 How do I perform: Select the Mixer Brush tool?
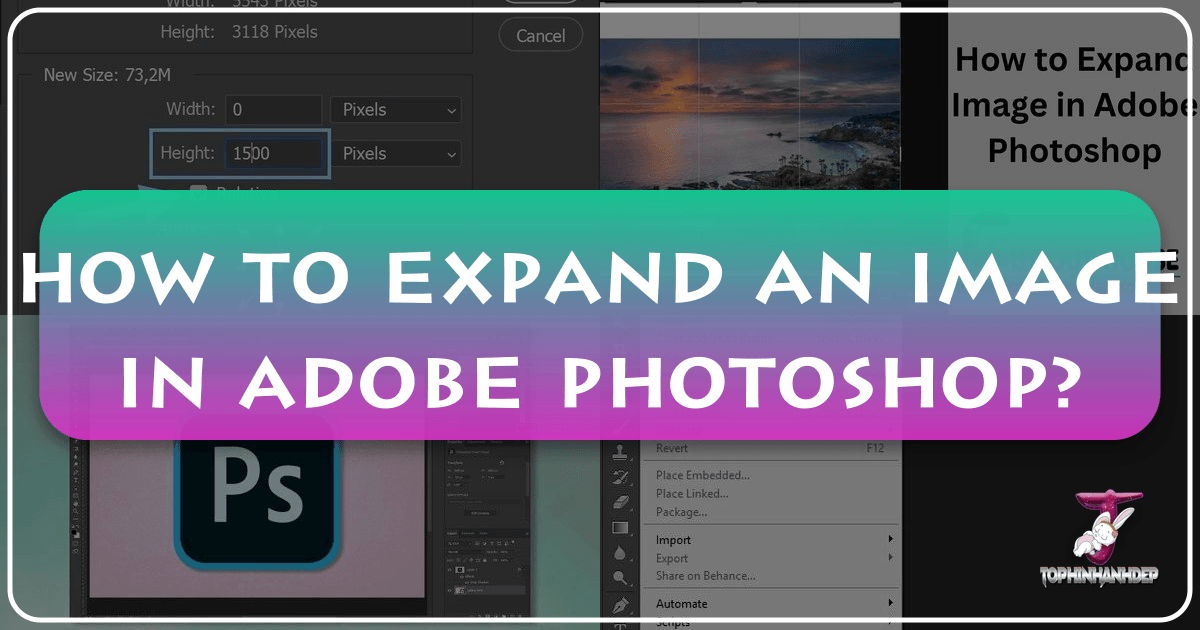(620, 478)
